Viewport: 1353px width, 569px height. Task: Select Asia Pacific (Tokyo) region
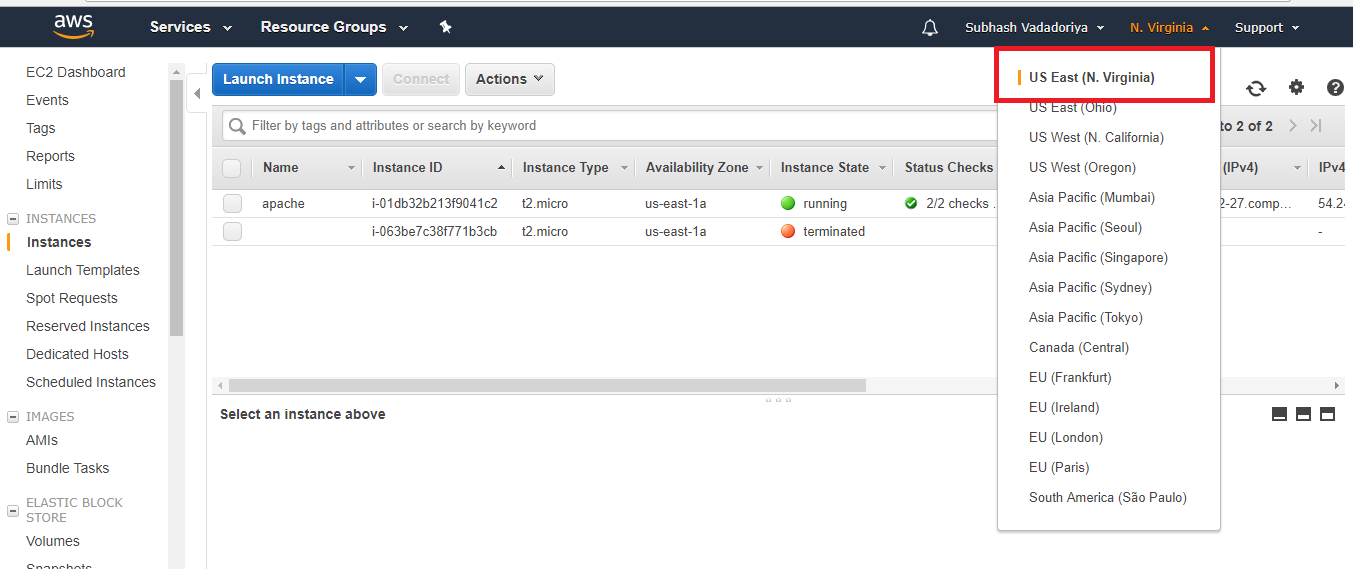point(1086,317)
